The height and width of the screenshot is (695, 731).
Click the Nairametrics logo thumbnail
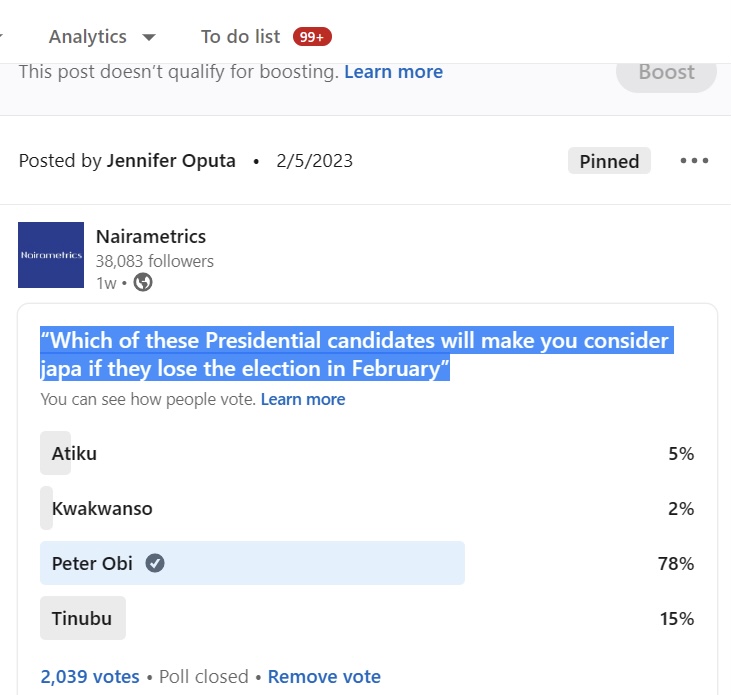tap(51, 255)
